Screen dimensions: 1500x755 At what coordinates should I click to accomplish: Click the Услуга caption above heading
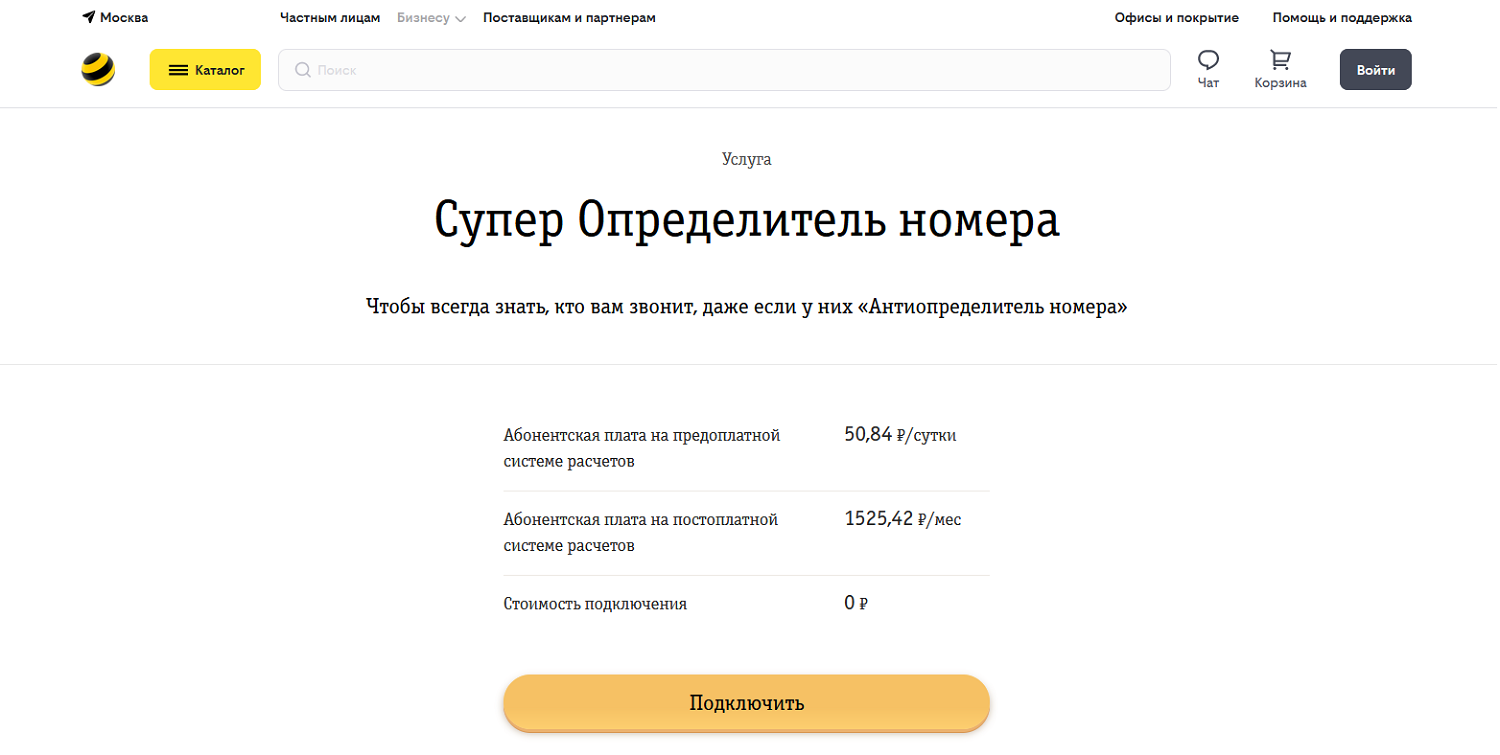click(x=747, y=159)
